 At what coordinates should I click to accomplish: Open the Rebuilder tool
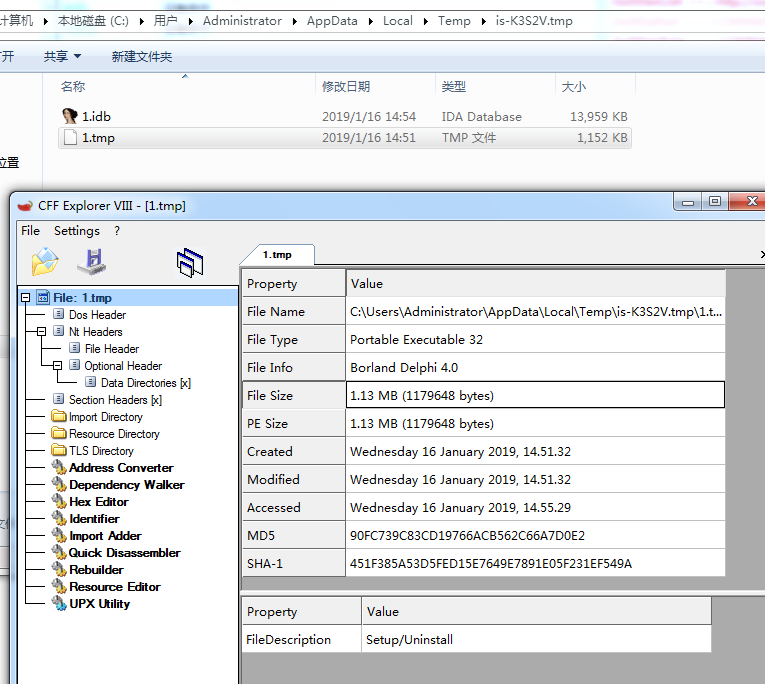pos(96,570)
